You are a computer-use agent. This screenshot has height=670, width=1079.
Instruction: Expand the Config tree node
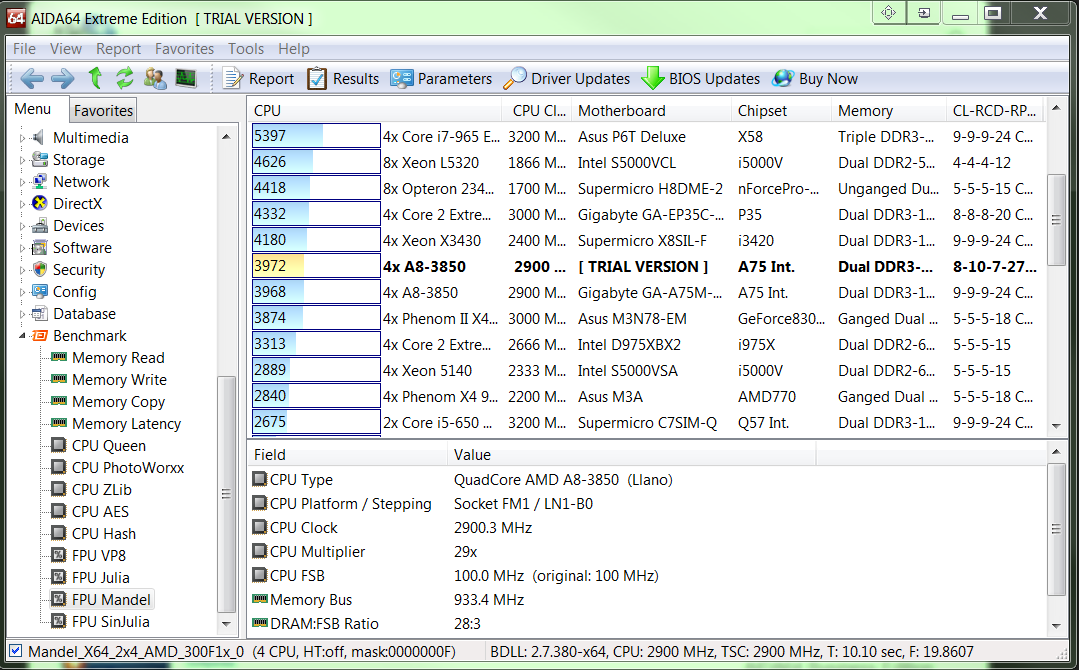point(22,292)
